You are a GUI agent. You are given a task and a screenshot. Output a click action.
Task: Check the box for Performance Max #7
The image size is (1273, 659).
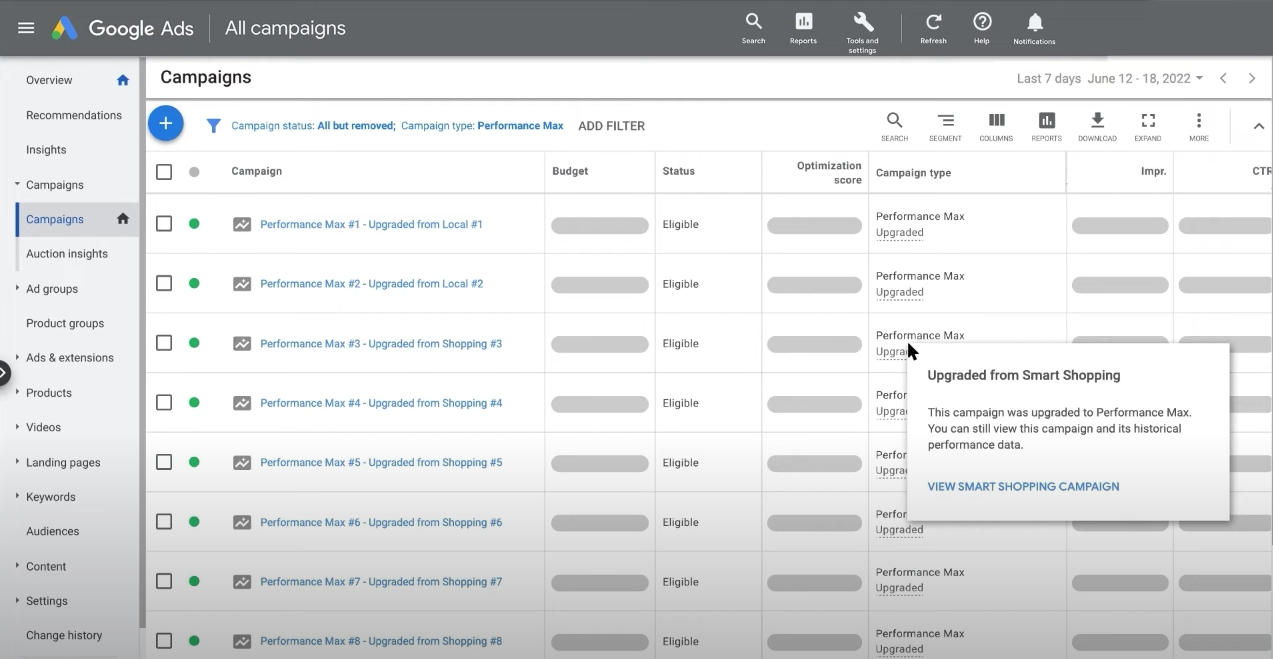click(164, 581)
